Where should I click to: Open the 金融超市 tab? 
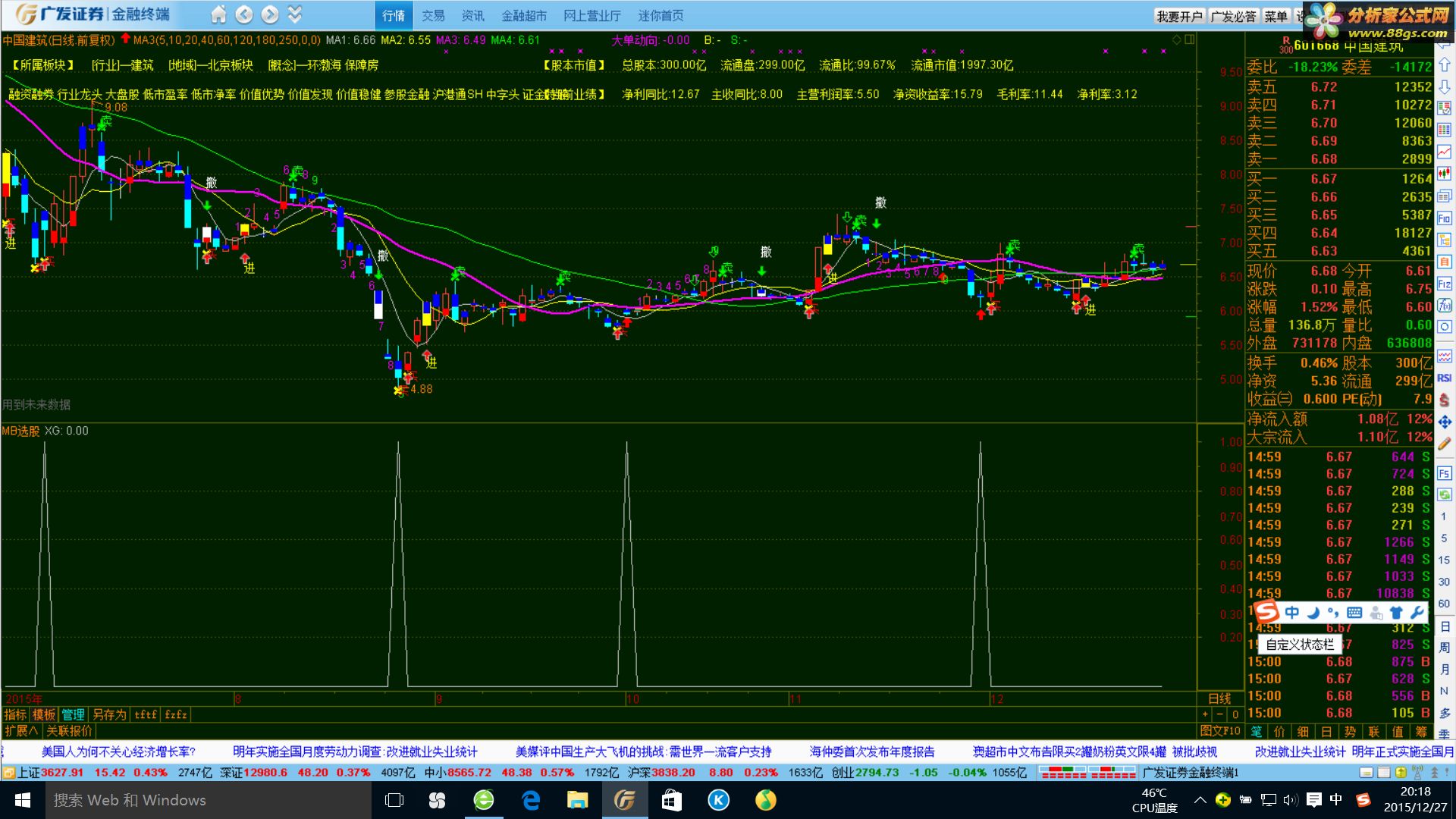pyautogui.click(x=524, y=16)
